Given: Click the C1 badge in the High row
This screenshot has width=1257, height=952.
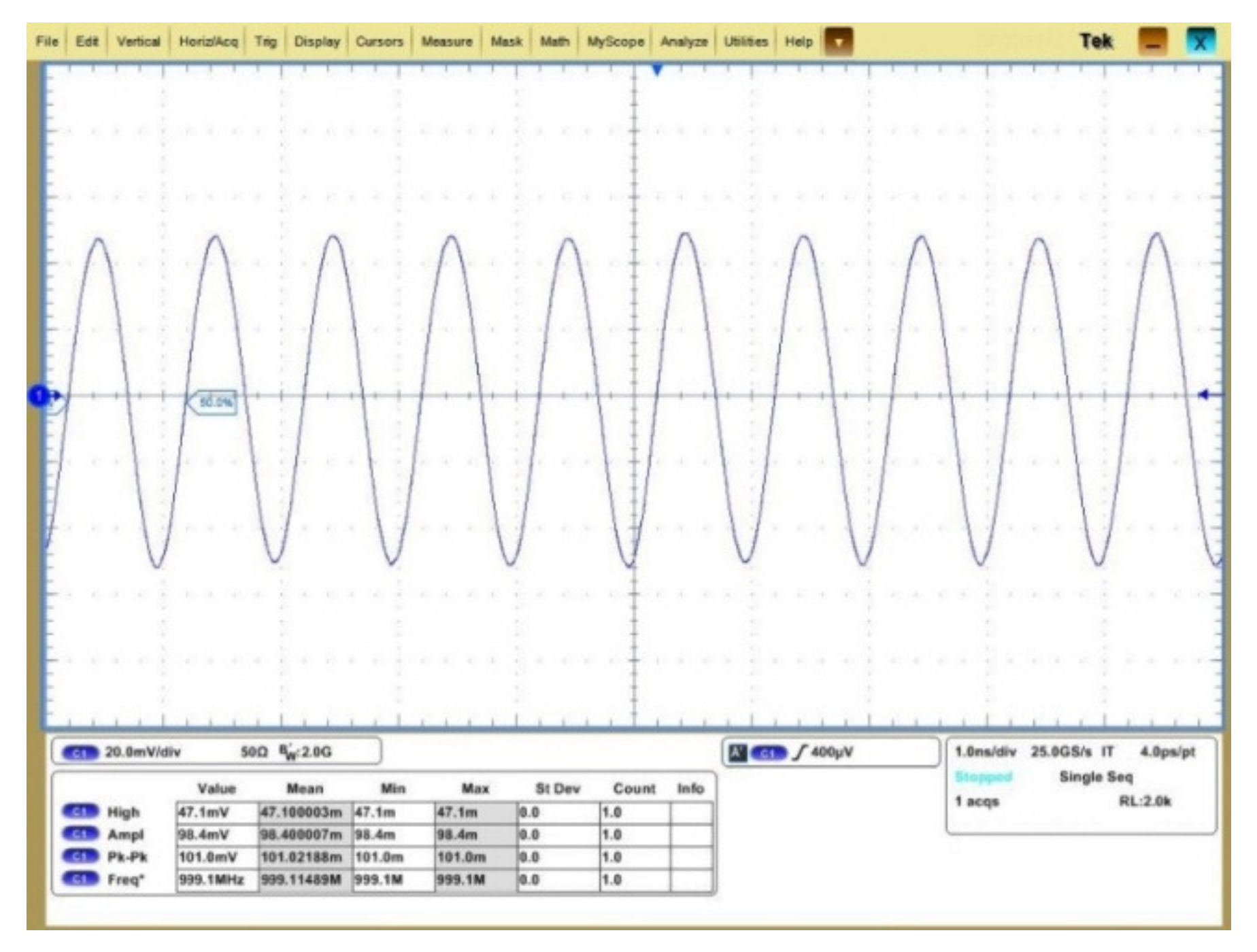Looking at the screenshot, I should click(x=80, y=812).
